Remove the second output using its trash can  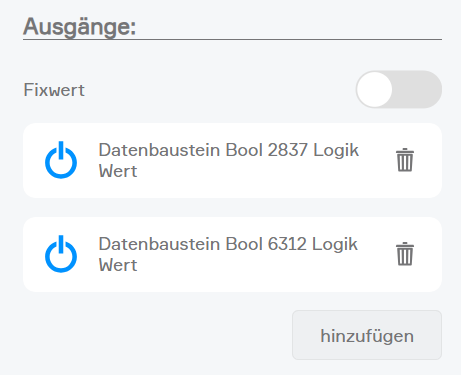405,254
